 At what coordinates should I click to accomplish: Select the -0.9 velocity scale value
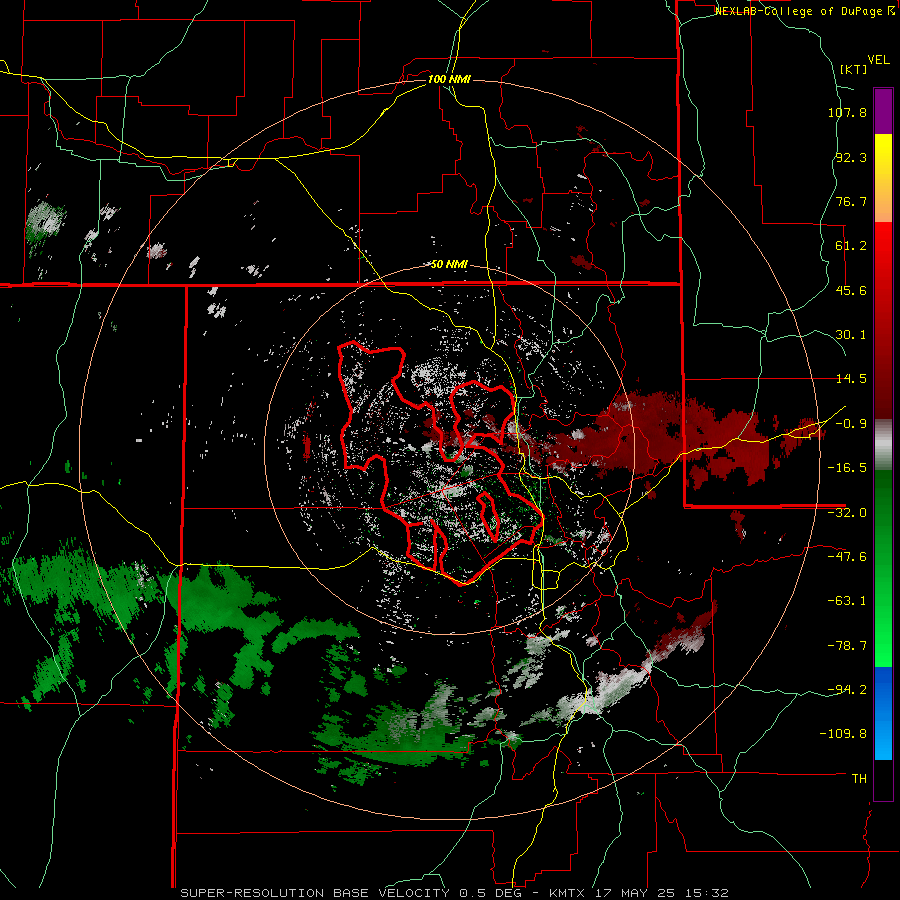tap(851, 424)
